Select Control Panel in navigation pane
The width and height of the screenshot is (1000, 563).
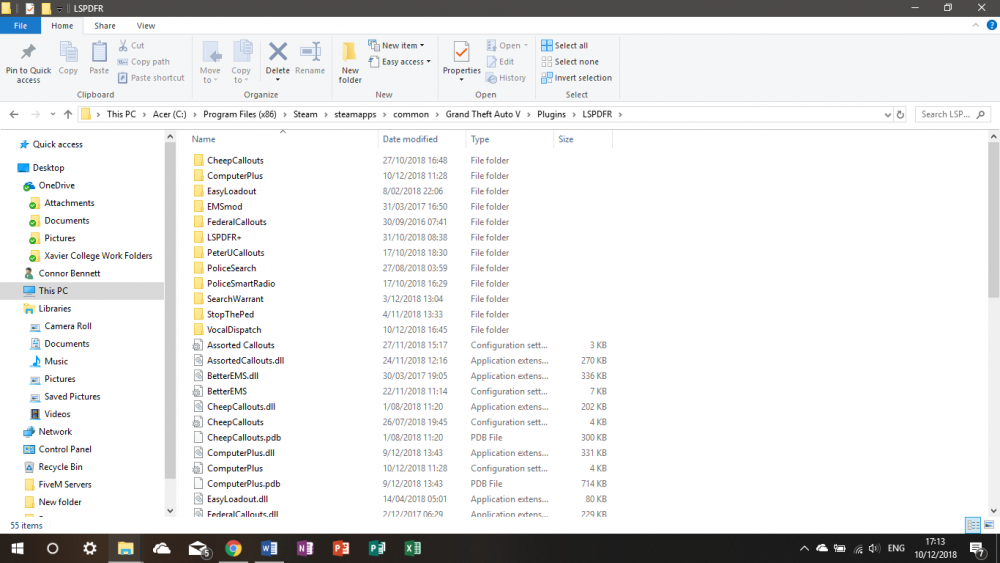coord(64,449)
